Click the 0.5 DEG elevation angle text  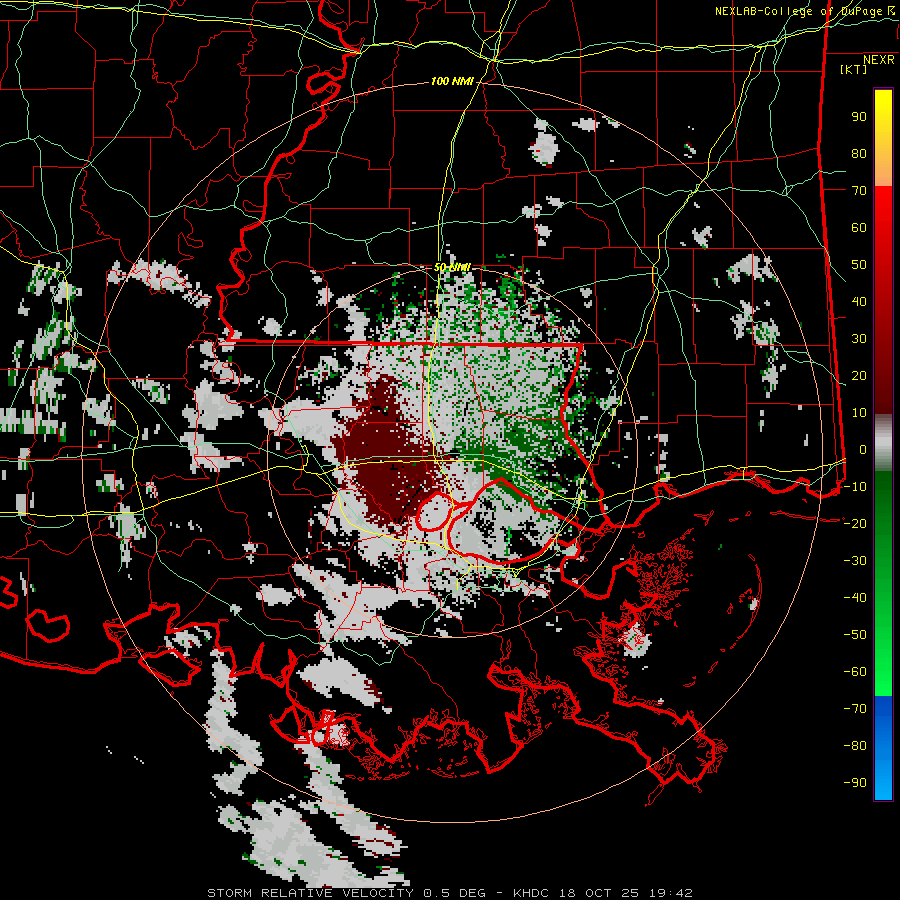point(454,893)
